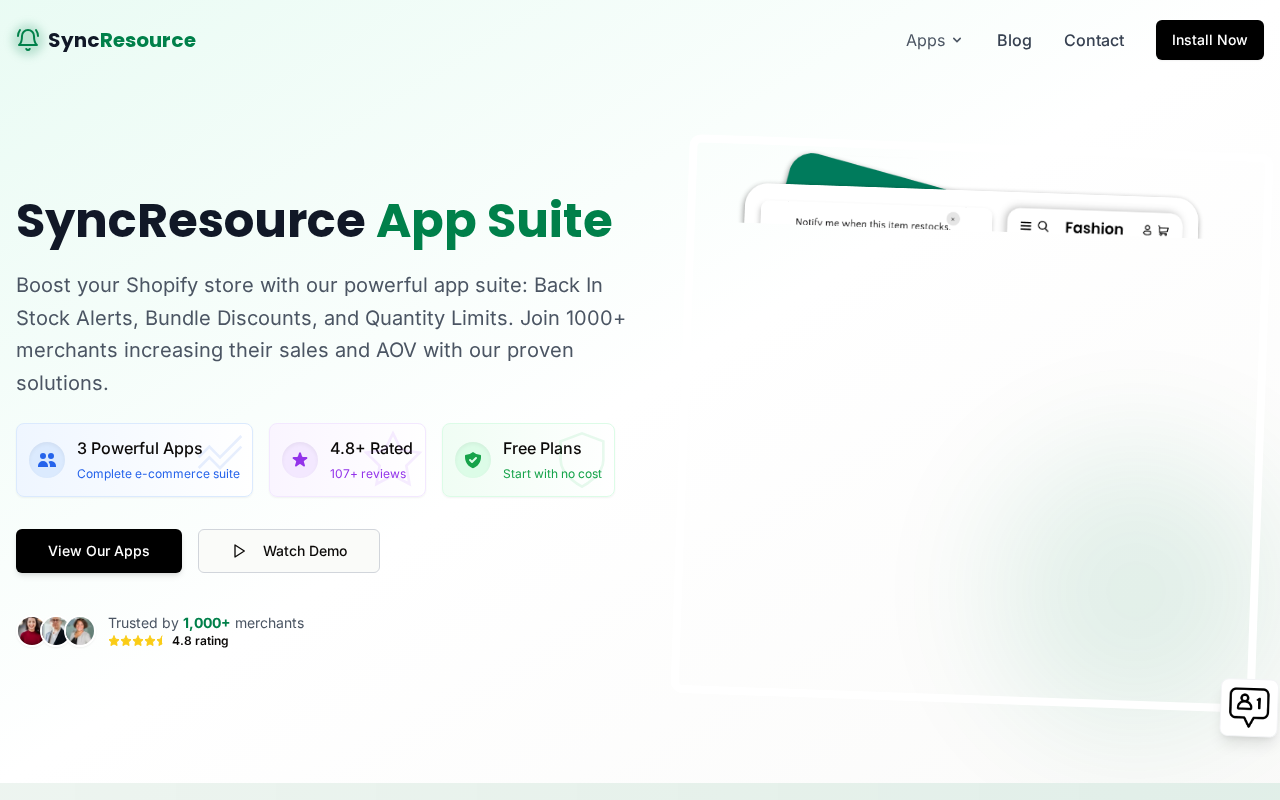Click the SyncResource bell logo icon
The height and width of the screenshot is (800, 1280).
pyautogui.click(x=28, y=40)
